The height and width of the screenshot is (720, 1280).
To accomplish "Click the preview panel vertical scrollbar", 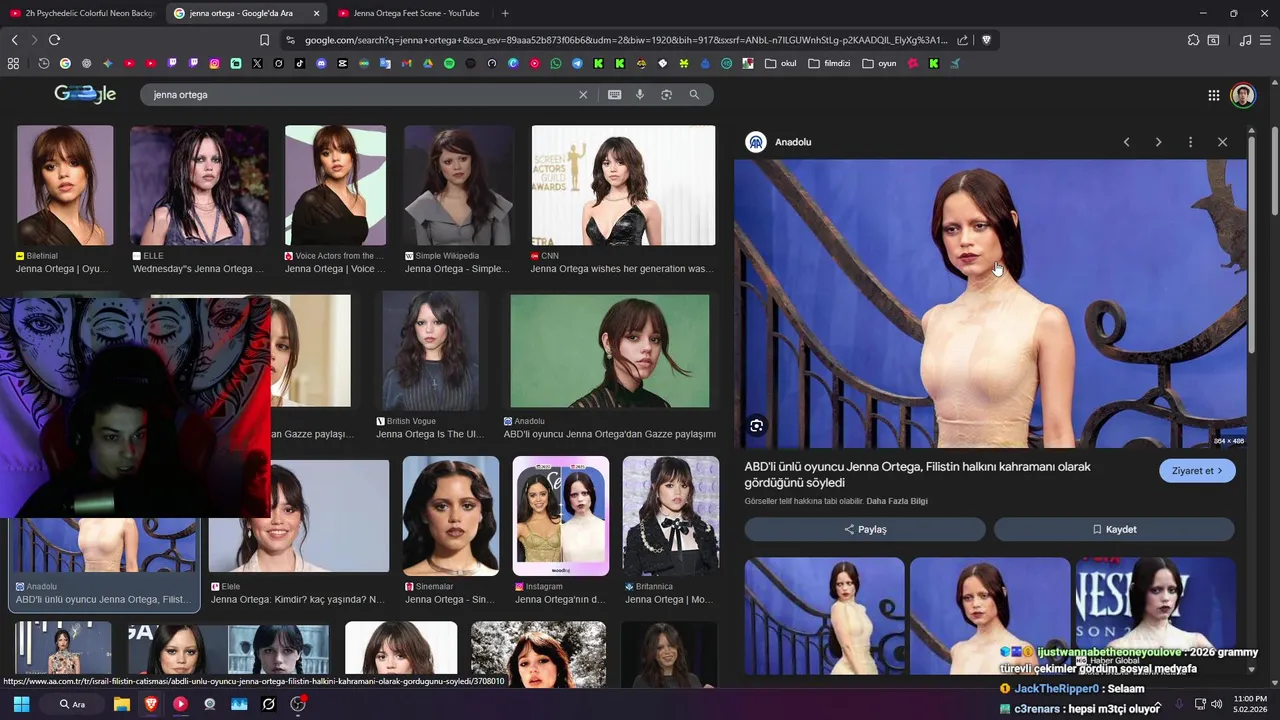I will pos(1251,245).
